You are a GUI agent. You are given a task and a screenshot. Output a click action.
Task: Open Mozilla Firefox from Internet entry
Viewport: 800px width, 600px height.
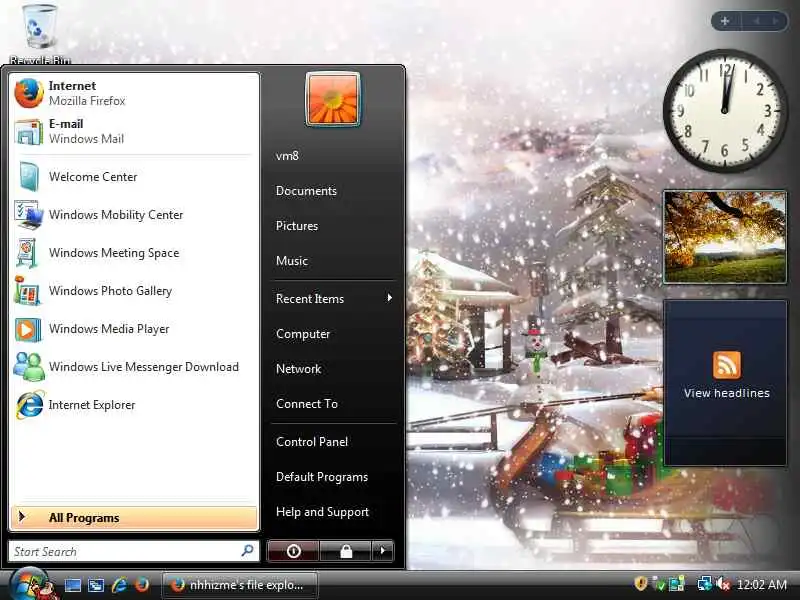click(134, 93)
